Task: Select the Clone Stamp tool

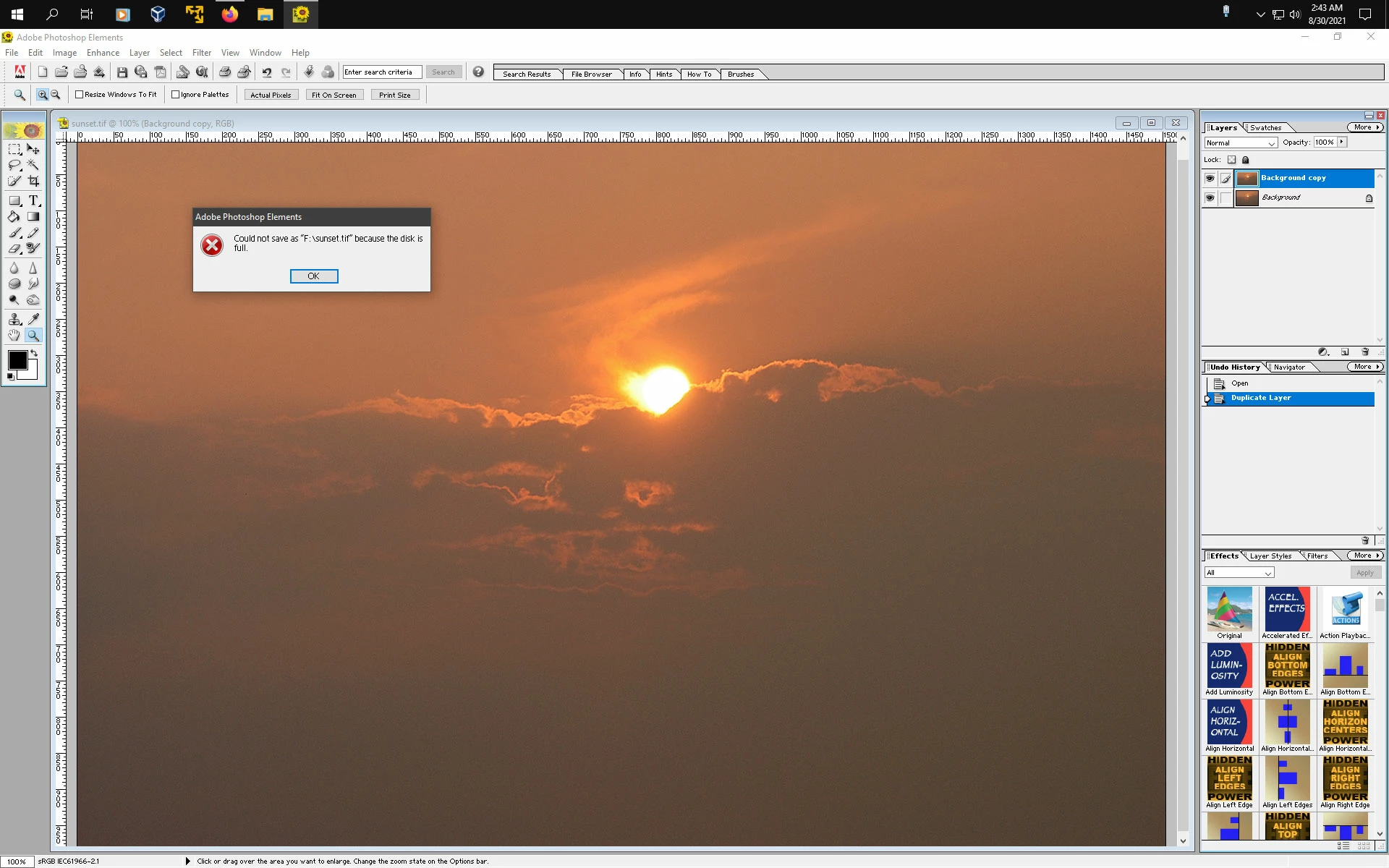Action: point(14,318)
